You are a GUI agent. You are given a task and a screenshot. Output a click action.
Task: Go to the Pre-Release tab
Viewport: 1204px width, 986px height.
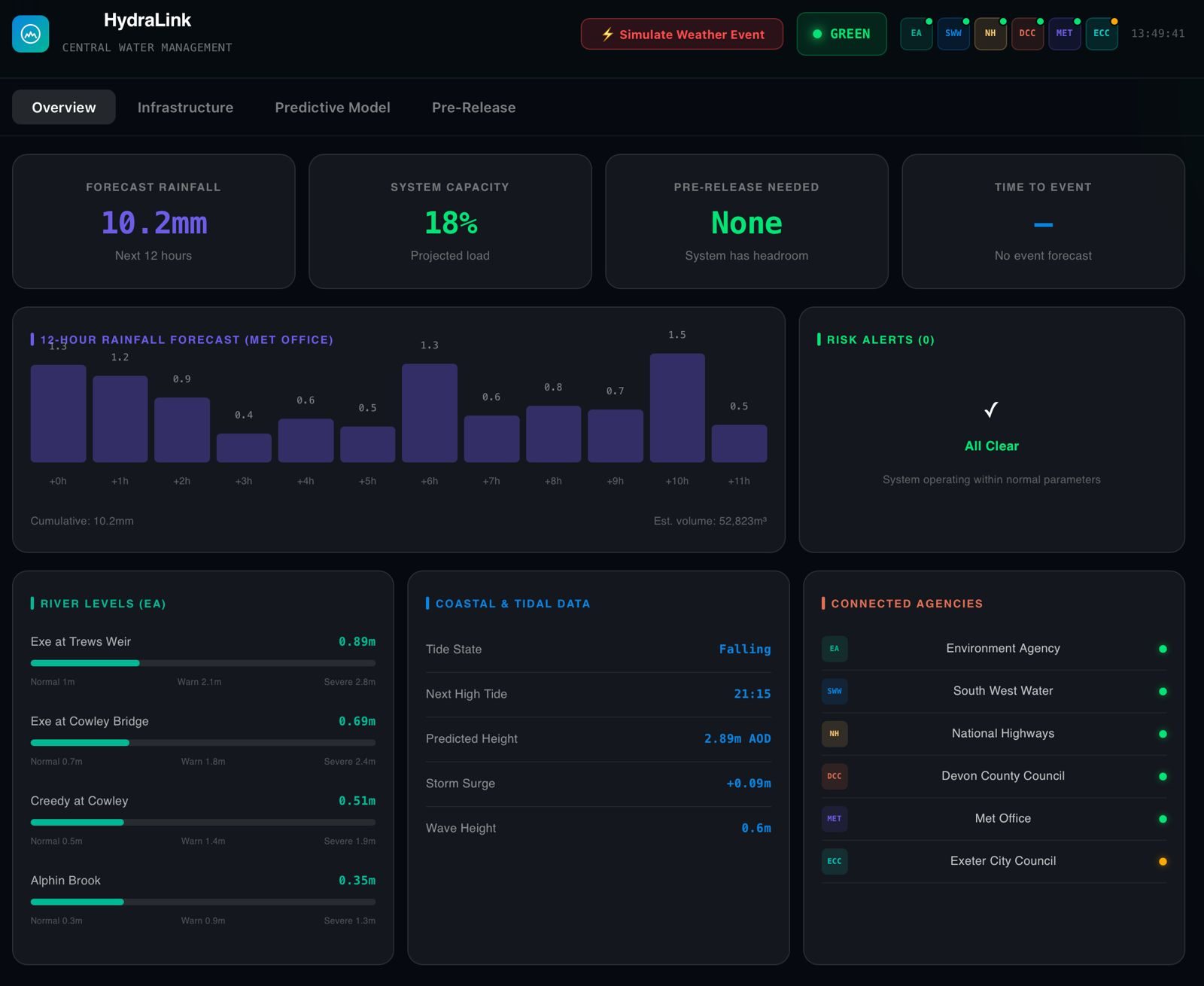(x=474, y=107)
